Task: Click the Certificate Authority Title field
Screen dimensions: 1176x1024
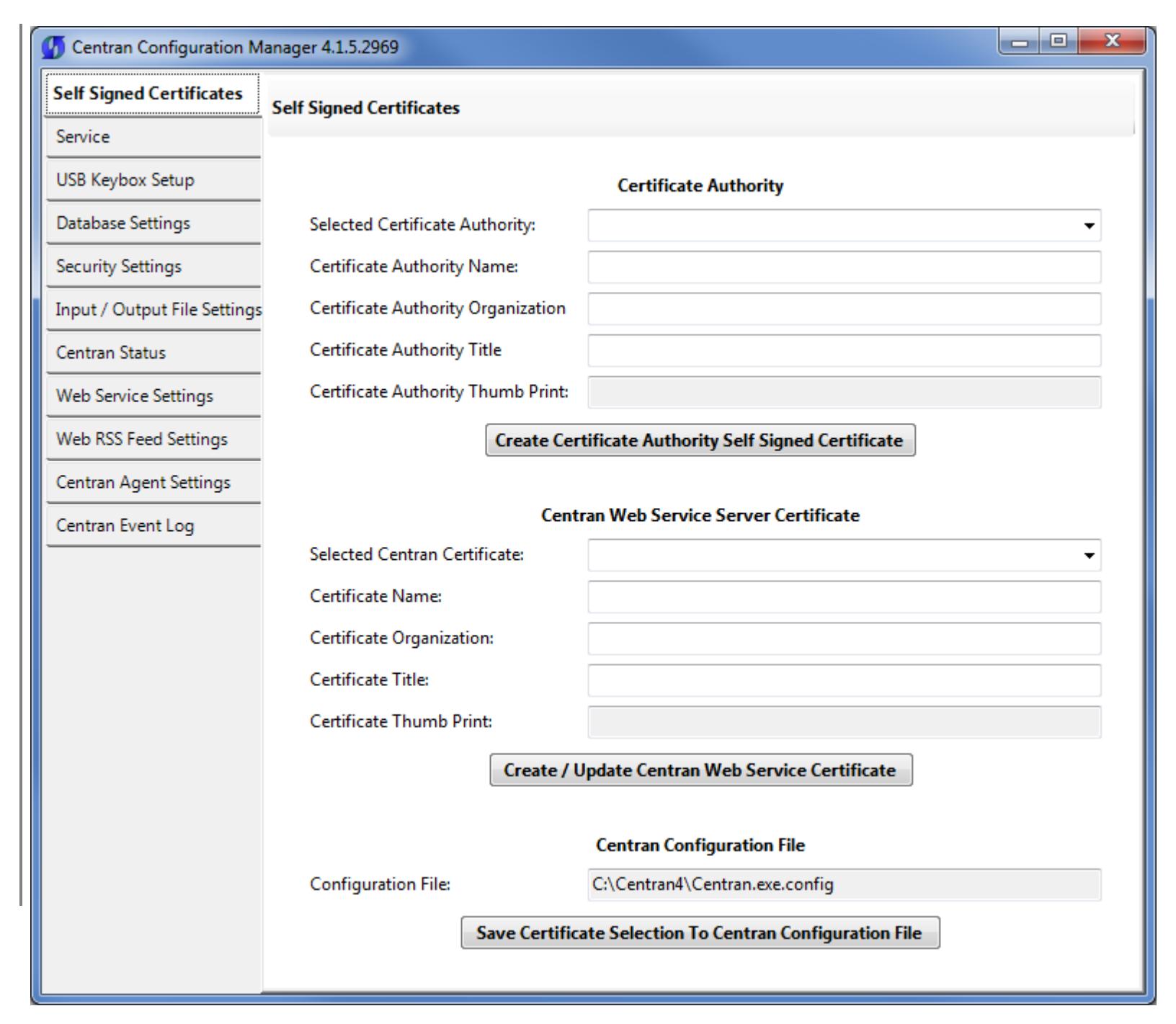Action: point(845,351)
